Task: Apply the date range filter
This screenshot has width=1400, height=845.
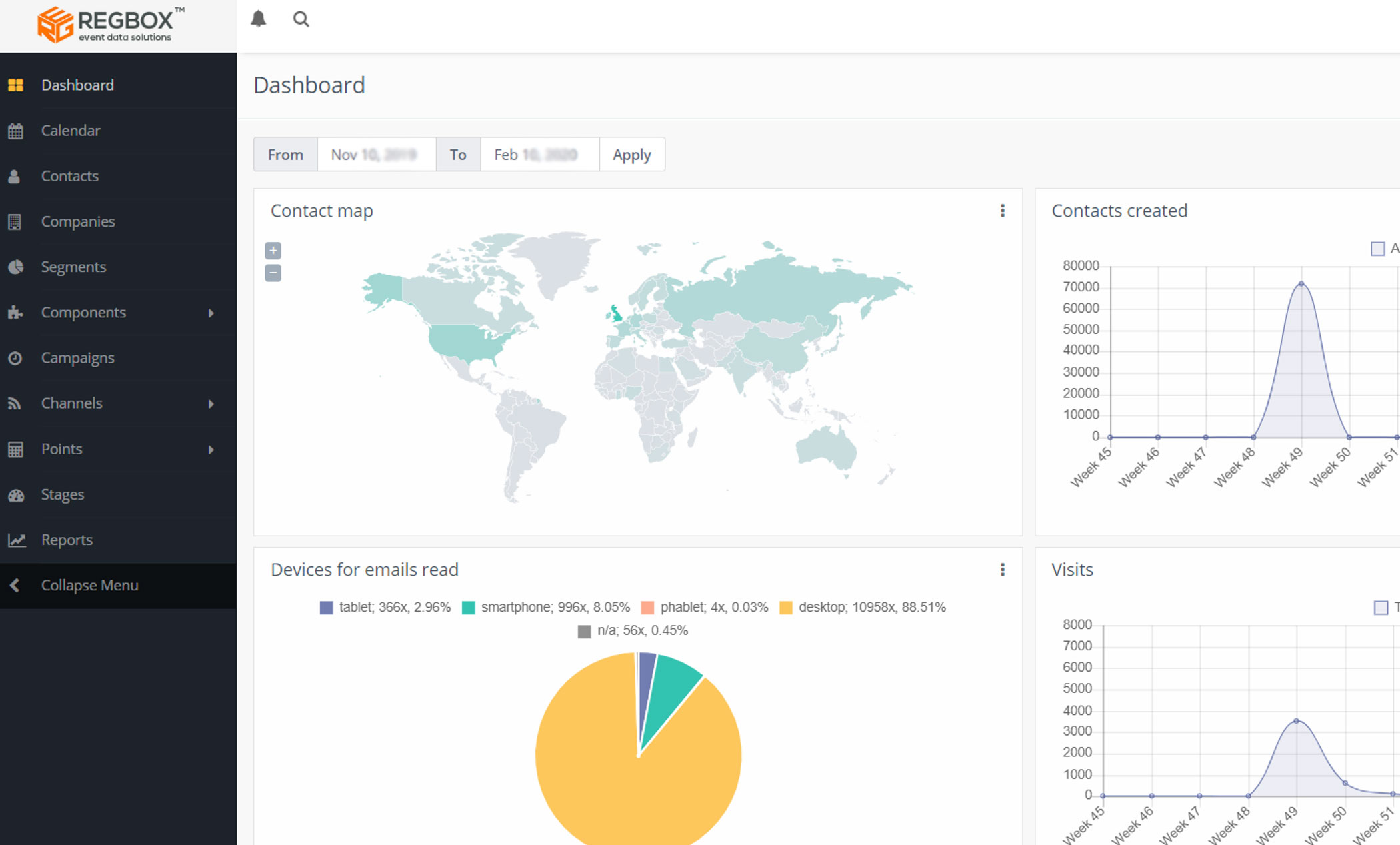Action: 632,155
